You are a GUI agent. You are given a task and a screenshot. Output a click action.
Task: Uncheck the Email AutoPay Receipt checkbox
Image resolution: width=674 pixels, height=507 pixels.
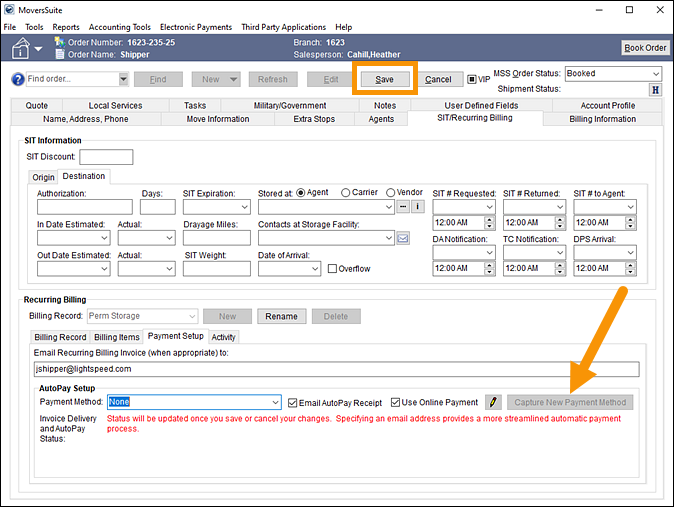(293, 402)
